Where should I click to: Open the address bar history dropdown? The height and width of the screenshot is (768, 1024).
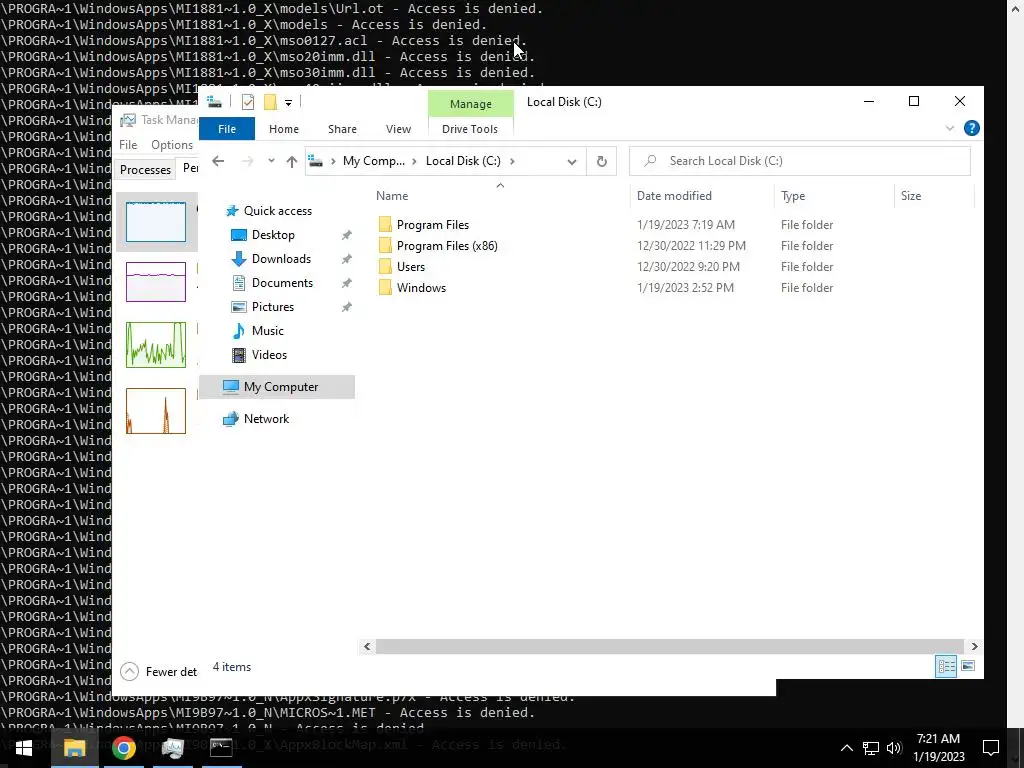(571, 162)
